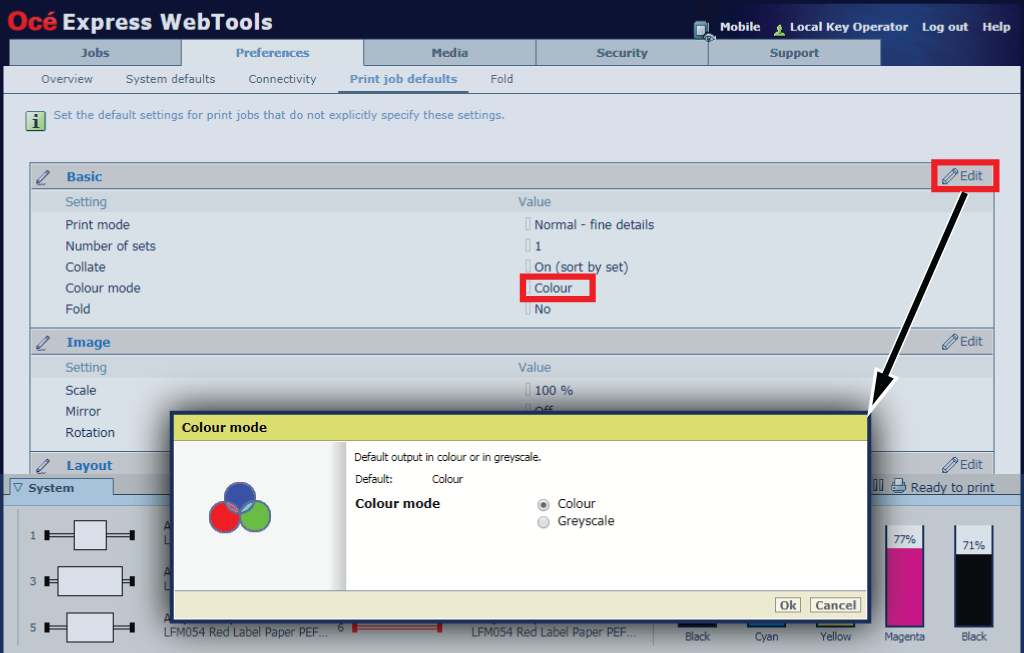1024x653 pixels.
Task: Click the Magenta ink level bar
Action: click(x=904, y=576)
